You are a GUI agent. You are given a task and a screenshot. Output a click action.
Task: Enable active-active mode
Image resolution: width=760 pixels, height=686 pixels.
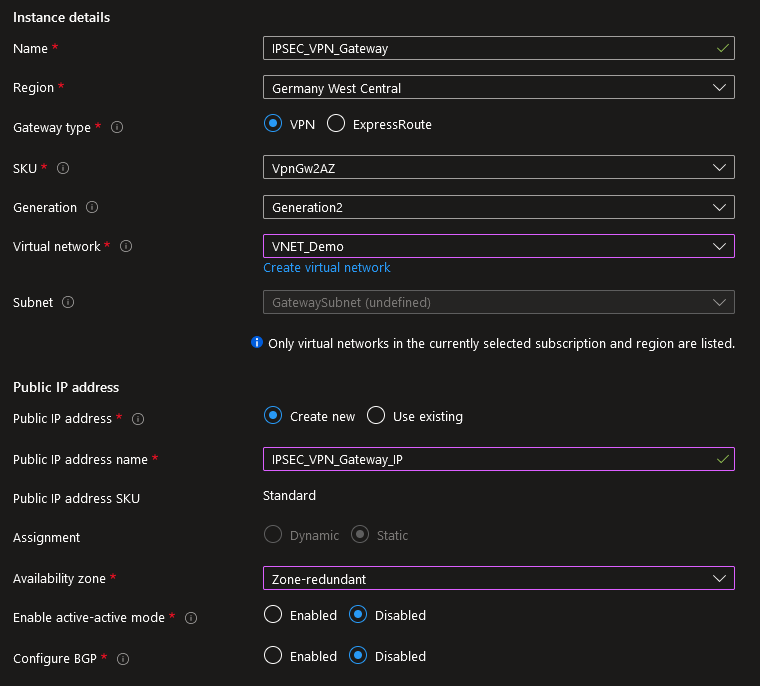click(273, 615)
